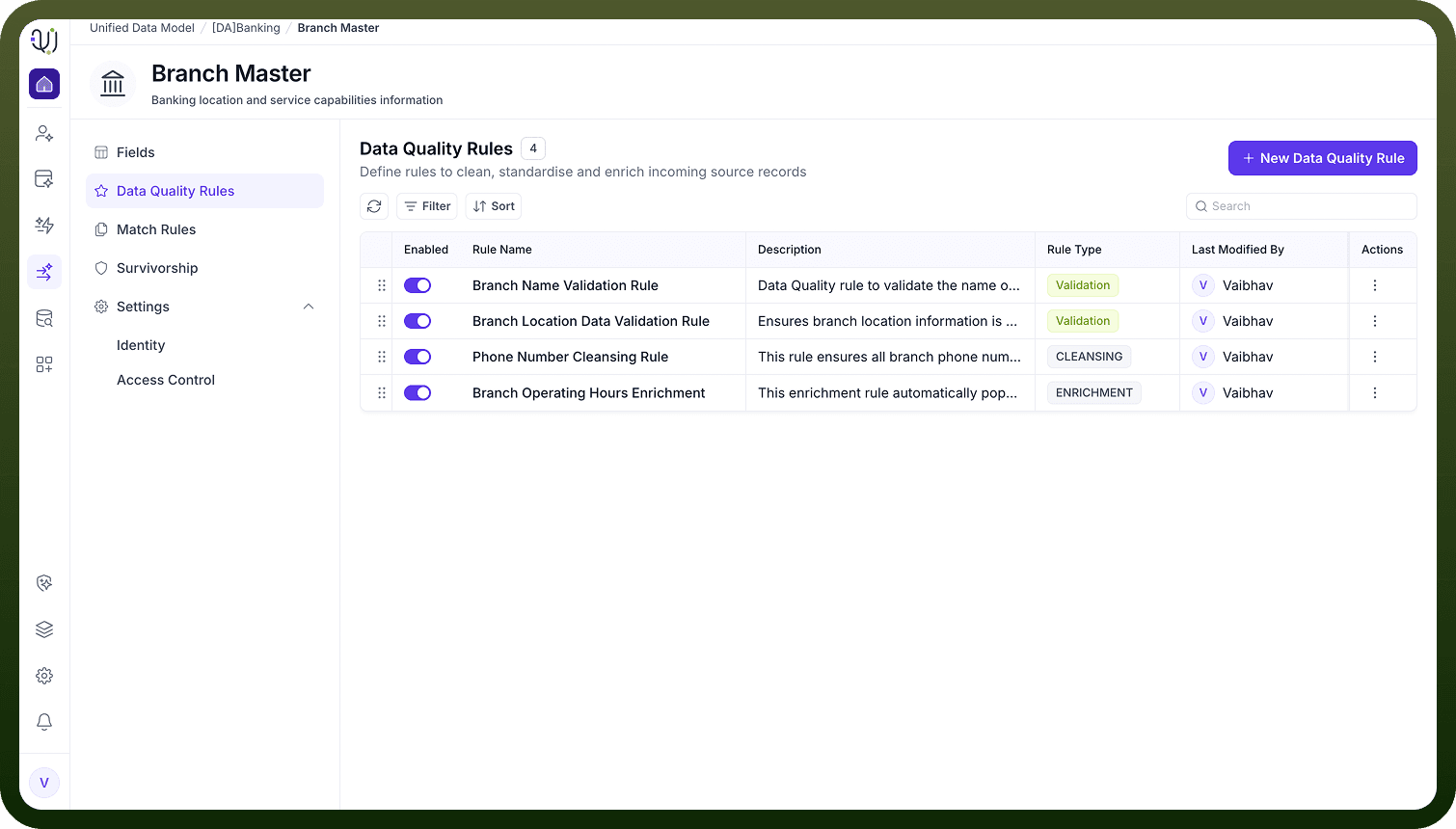This screenshot has height=829, width=1456.
Task: Click drag handle for Phone Number Cleansing Rule
Action: coord(382,357)
